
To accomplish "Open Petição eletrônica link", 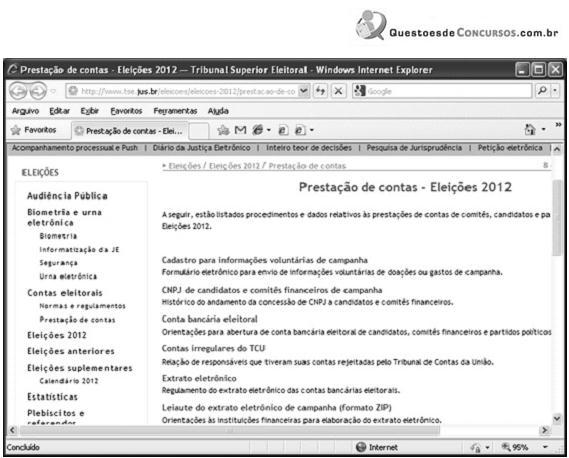I will (x=510, y=148).
